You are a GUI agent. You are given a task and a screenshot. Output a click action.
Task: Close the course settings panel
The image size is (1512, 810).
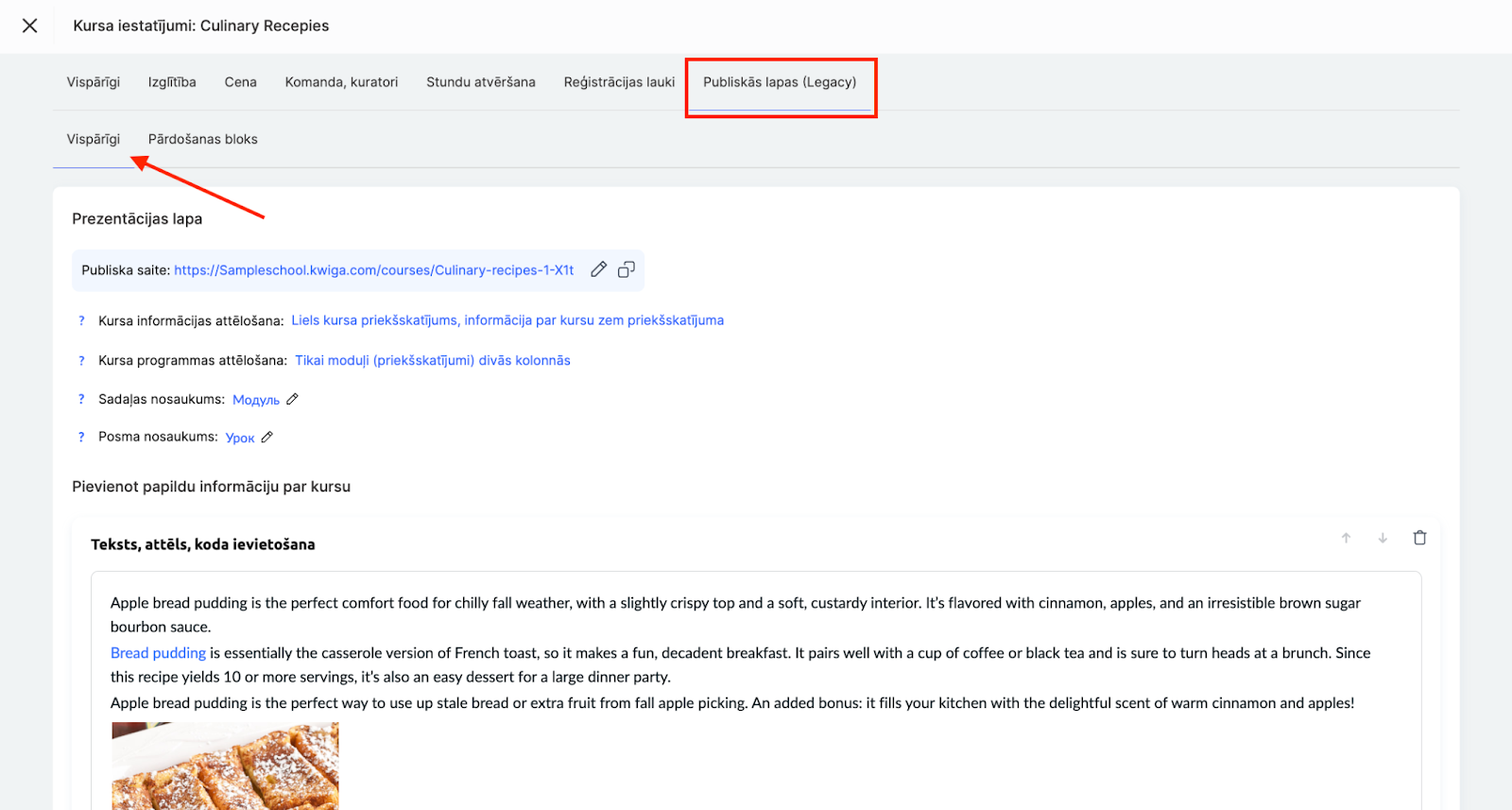point(30,26)
